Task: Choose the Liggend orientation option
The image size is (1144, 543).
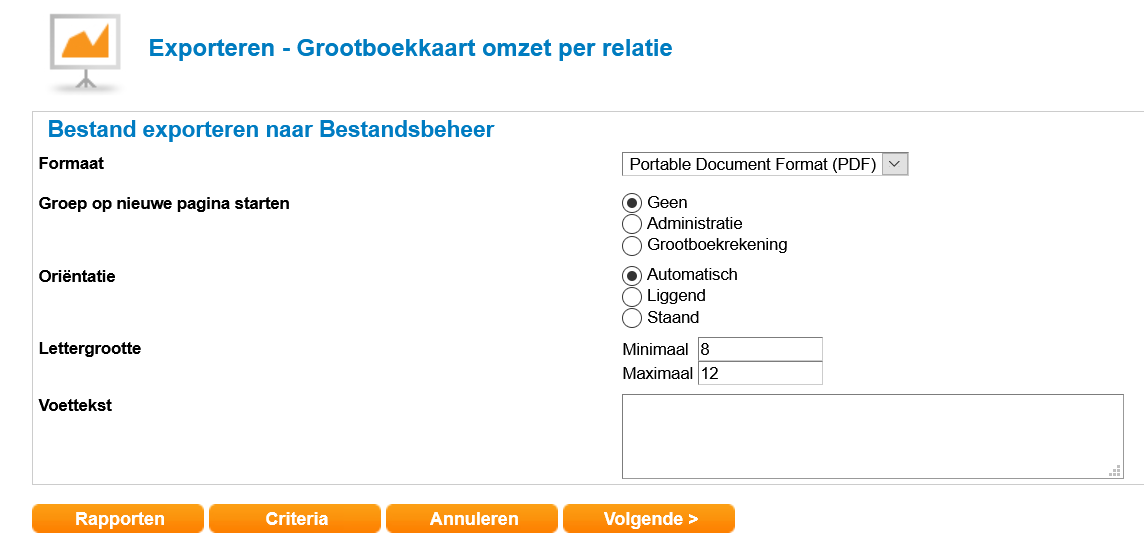Action: [632, 296]
